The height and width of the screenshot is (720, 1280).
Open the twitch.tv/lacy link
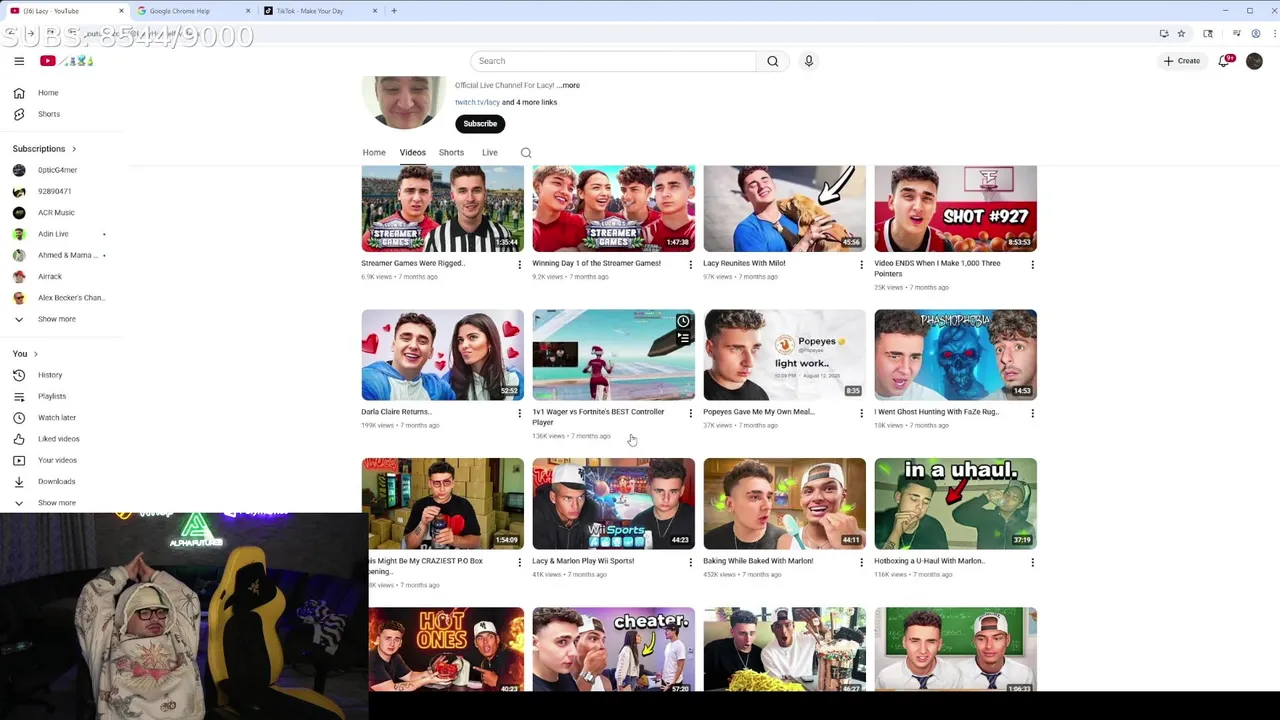pyautogui.click(x=477, y=102)
